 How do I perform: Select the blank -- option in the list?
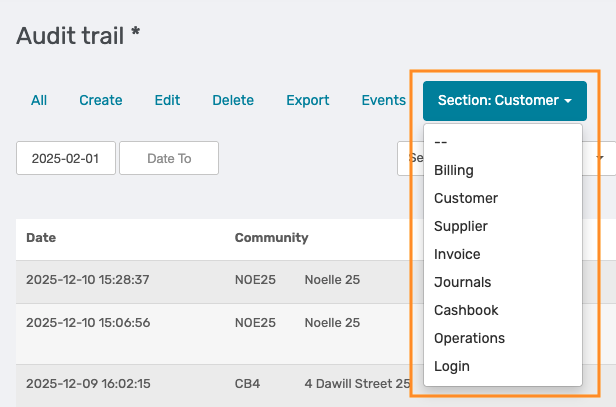pyautogui.click(x=441, y=142)
